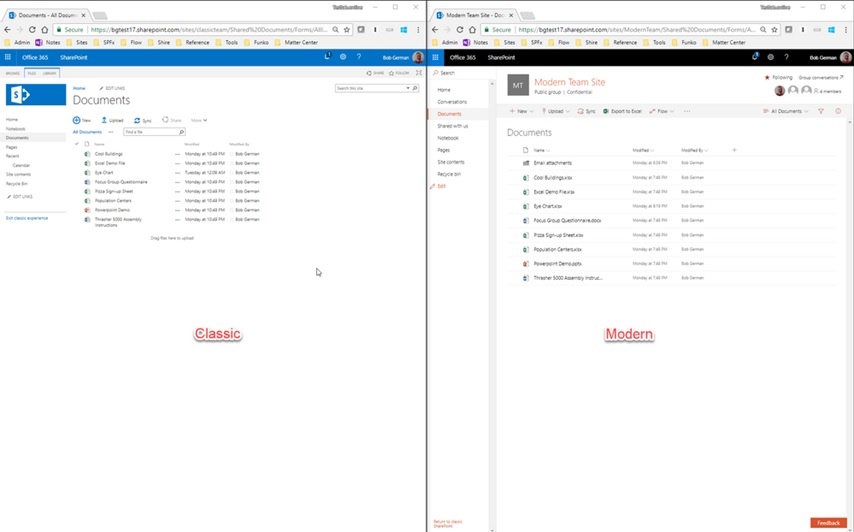Open Modified By column dropdown in Modern list

[695, 150]
